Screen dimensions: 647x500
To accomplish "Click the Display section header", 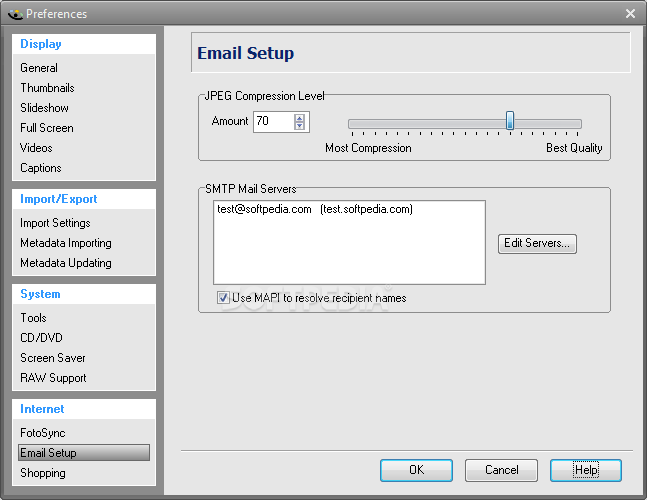I will tap(41, 44).
